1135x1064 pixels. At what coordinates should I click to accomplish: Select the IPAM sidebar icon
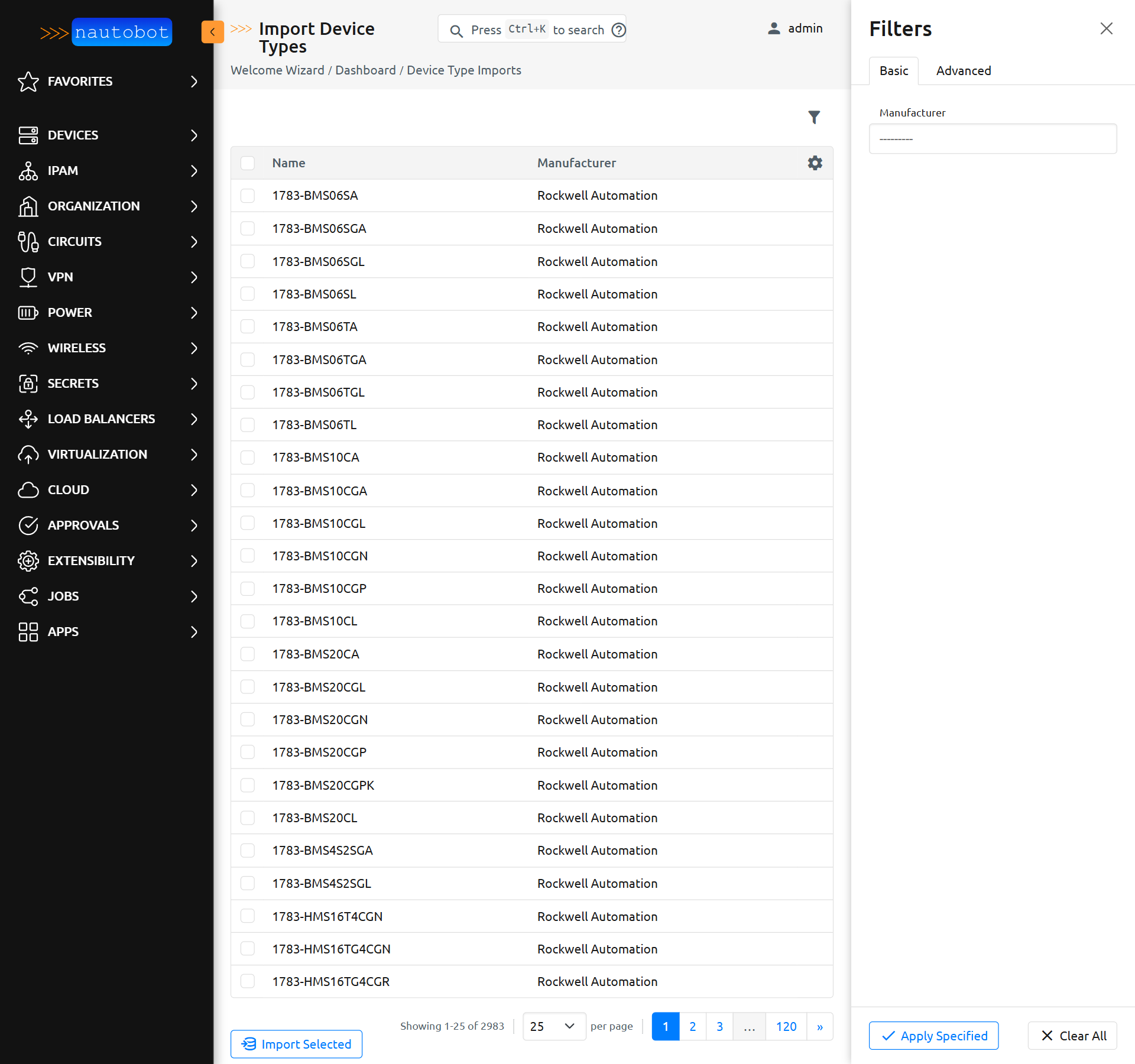[x=28, y=171]
